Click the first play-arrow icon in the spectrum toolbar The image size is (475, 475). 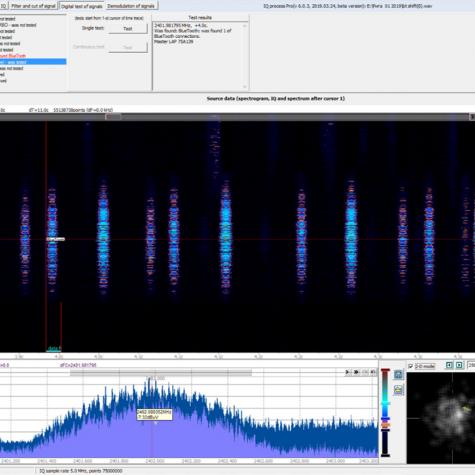tap(348, 372)
